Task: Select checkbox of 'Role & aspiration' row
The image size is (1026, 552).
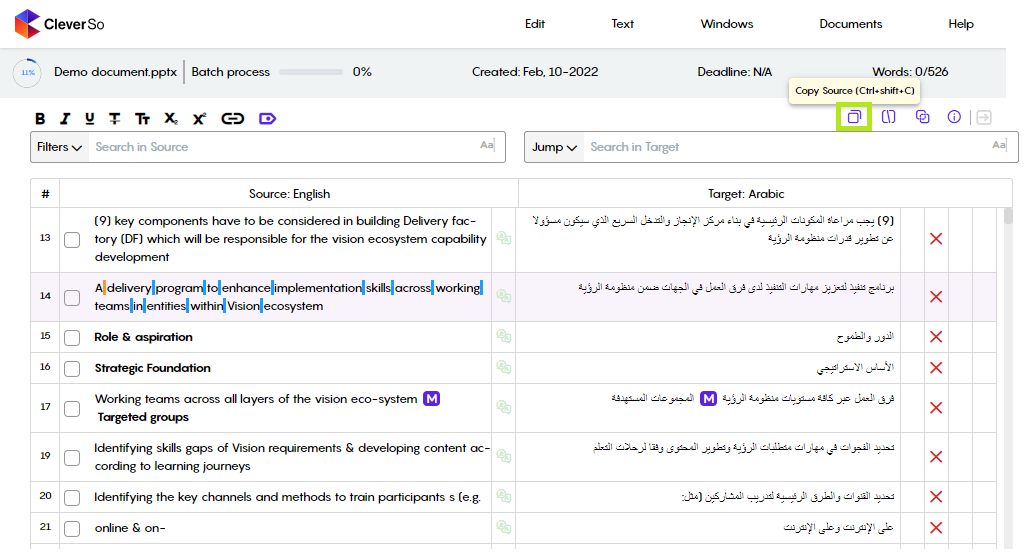Action: [x=72, y=337]
